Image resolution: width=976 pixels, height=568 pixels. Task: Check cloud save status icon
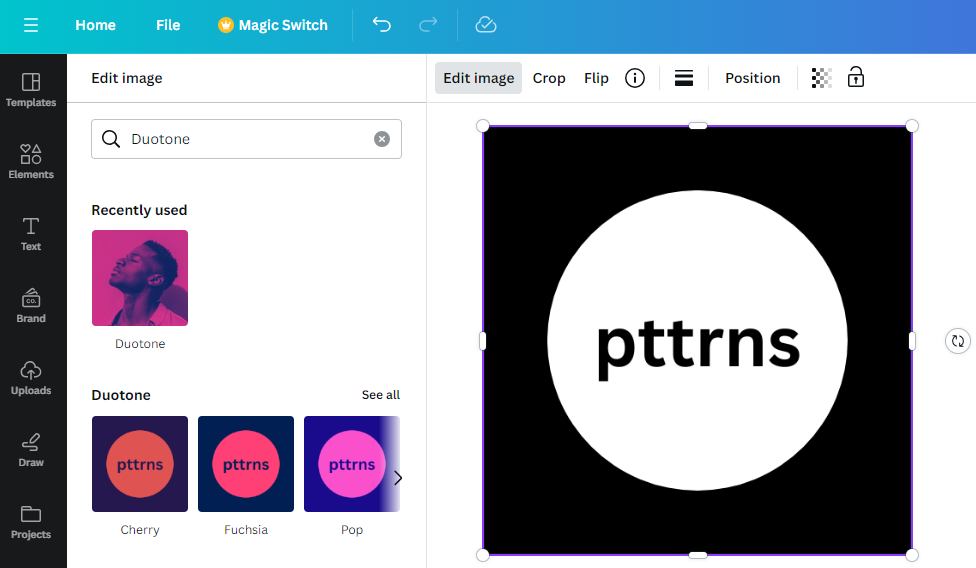(x=486, y=25)
